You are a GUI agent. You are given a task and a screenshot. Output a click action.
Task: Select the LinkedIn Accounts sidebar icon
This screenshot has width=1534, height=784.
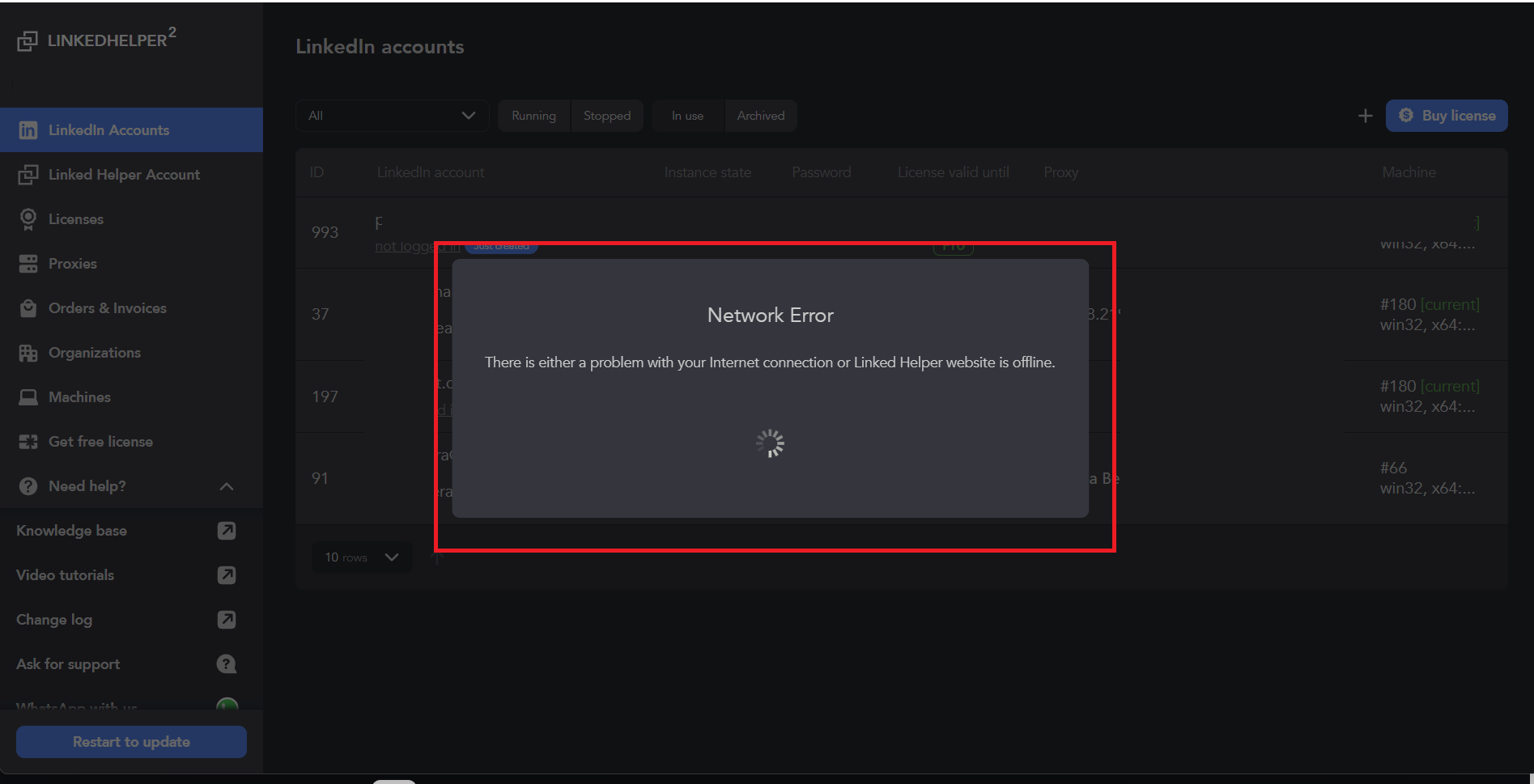pyautogui.click(x=28, y=129)
